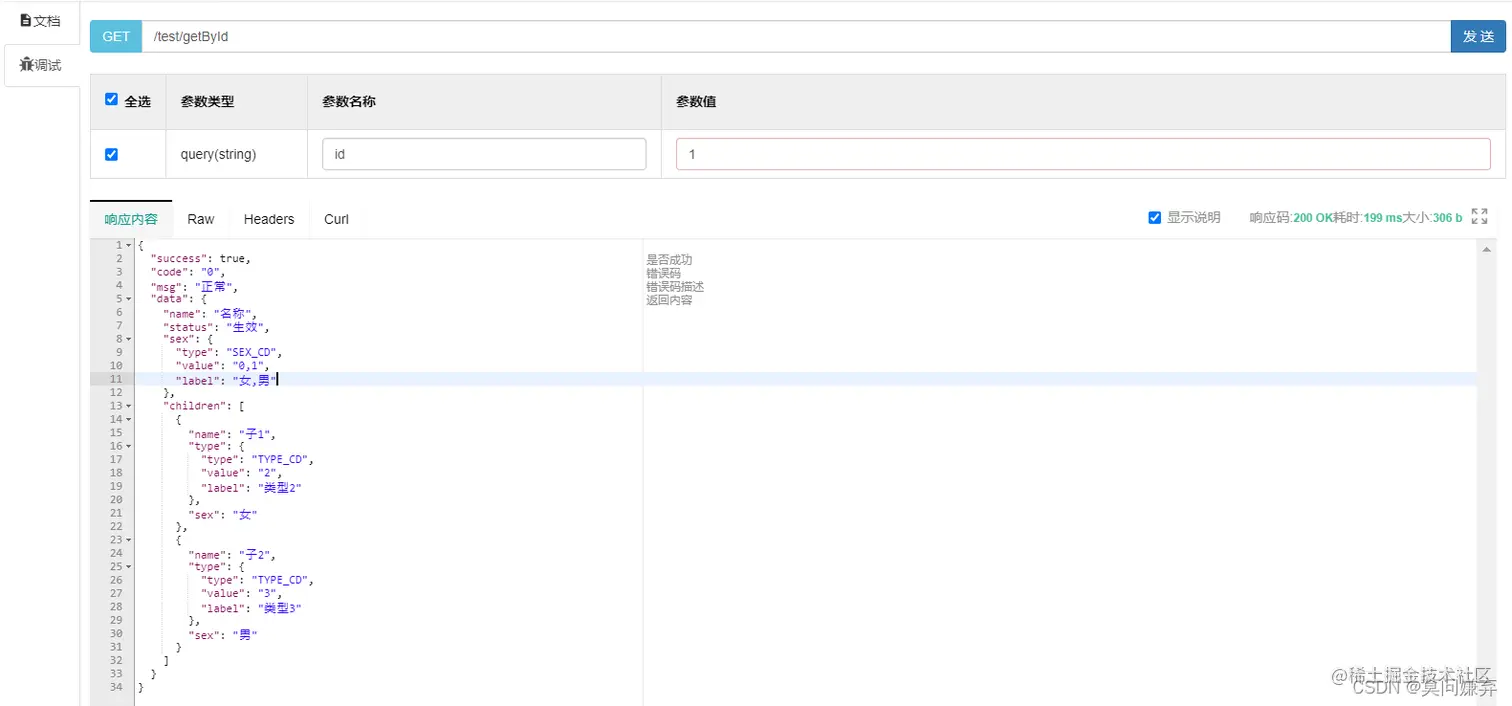Collapse the children array at line 13

point(129,406)
